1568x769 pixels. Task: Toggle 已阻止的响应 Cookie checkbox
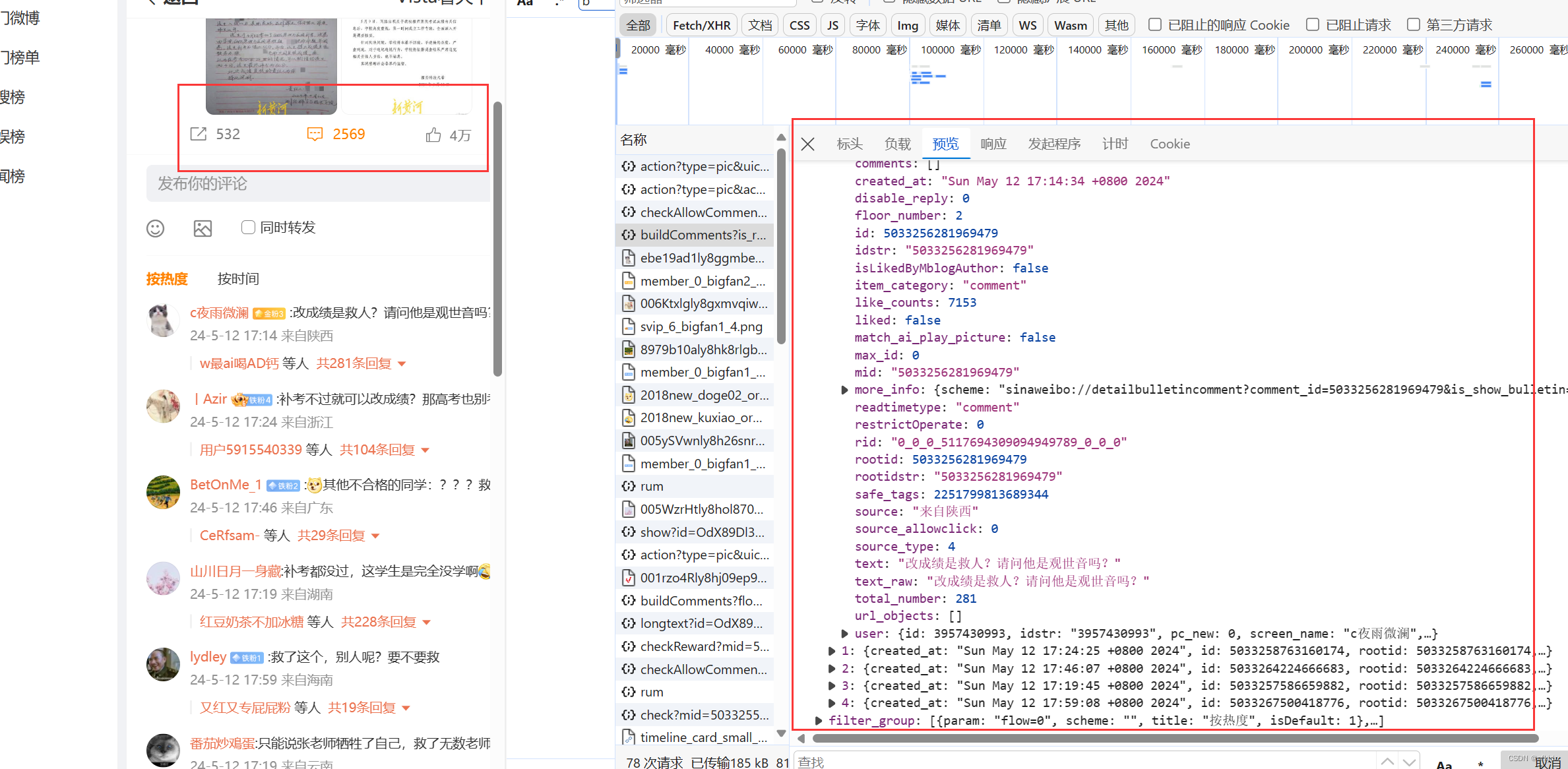pyautogui.click(x=1155, y=25)
